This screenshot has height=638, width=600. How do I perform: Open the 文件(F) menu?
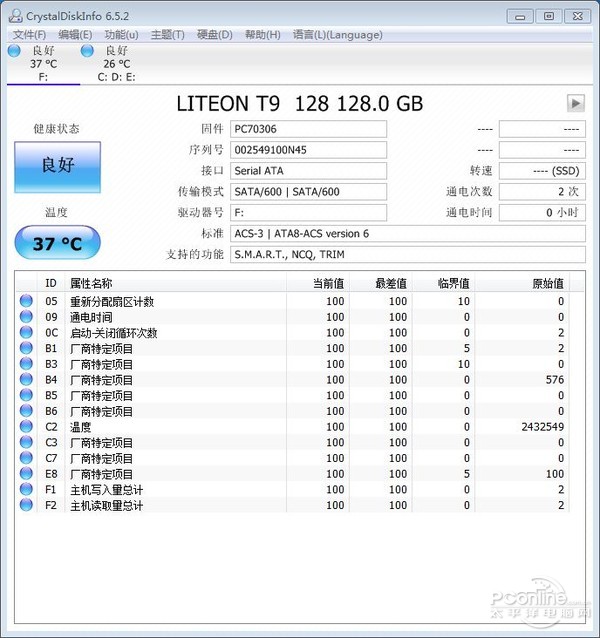29,35
